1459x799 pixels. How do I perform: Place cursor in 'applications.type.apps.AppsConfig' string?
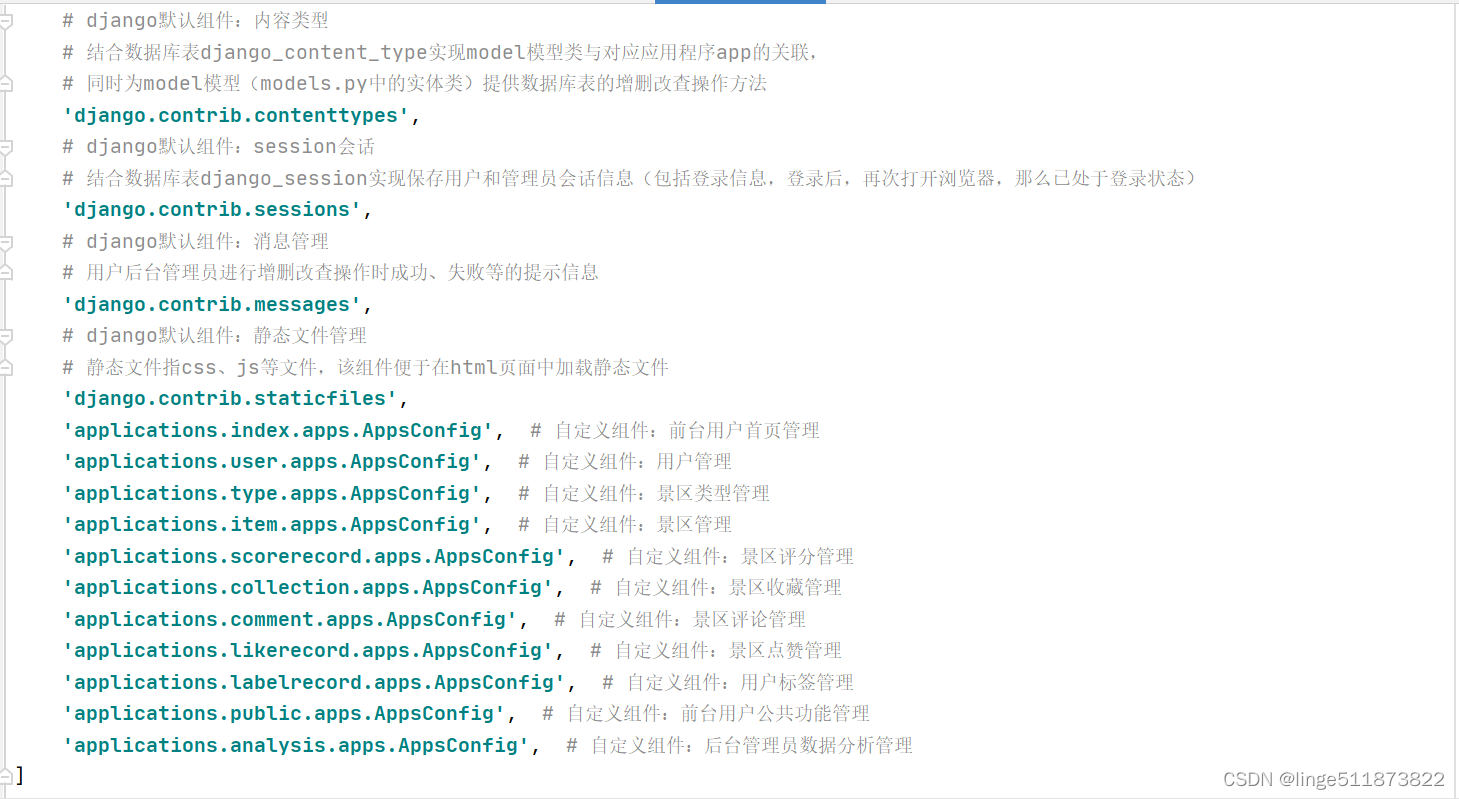272,494
